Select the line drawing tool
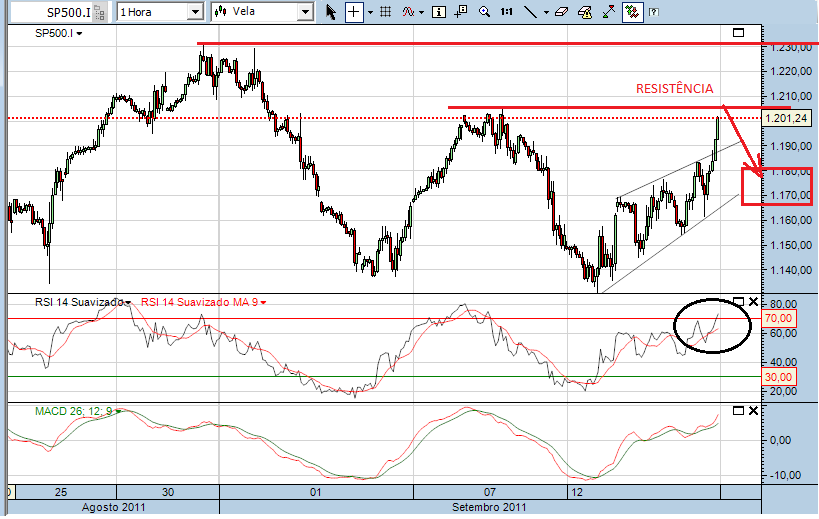This screenshot has height=519, width=819. [x=530, y=12]
